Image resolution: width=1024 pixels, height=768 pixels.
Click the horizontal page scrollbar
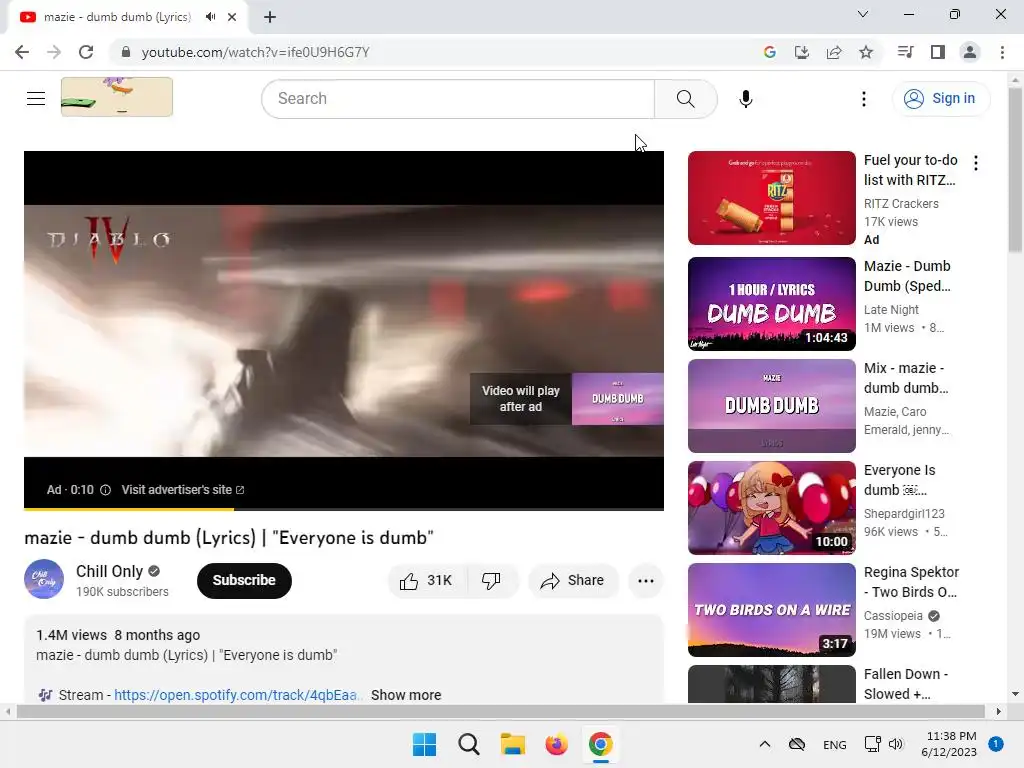(500, 711)
